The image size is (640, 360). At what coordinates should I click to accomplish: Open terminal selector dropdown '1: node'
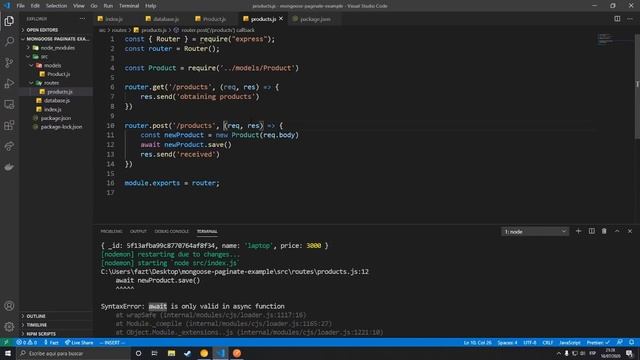click(535, 231)
